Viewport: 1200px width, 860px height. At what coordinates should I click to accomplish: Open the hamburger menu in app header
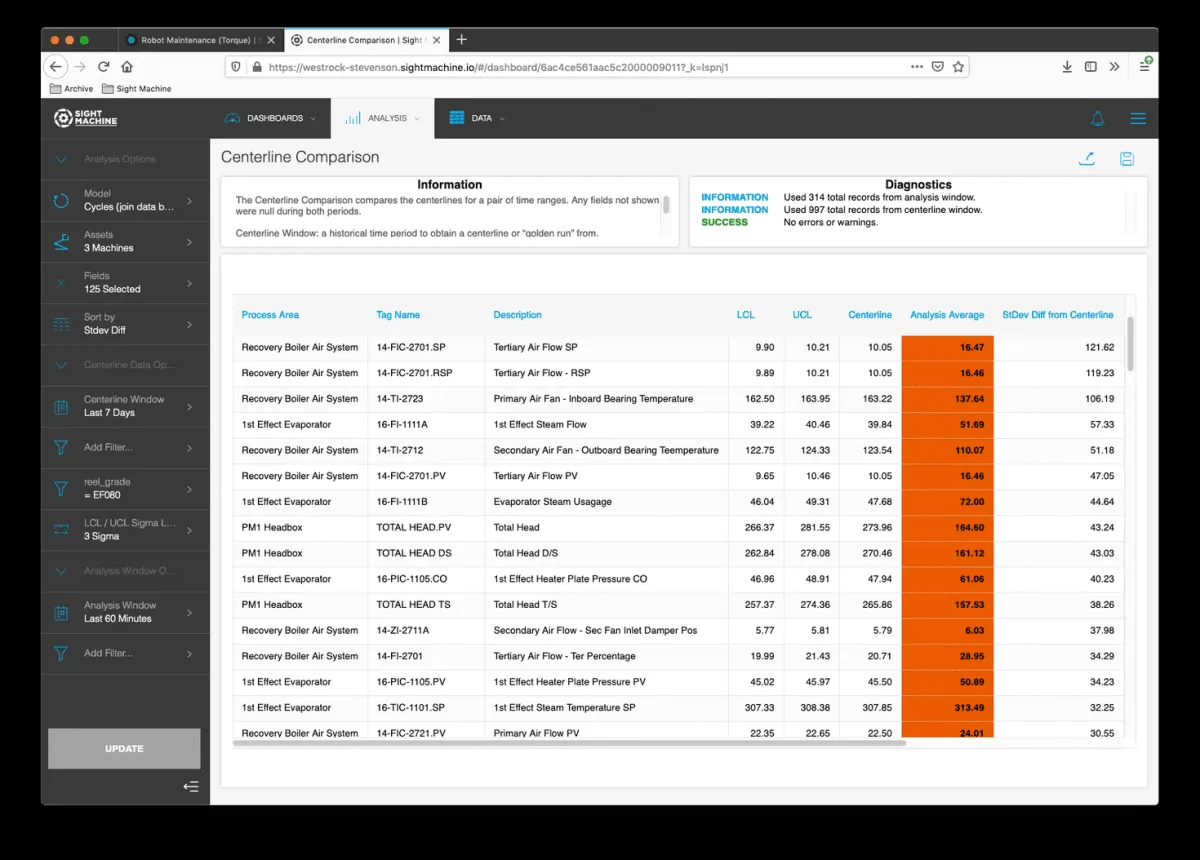tap(1138, 118)
